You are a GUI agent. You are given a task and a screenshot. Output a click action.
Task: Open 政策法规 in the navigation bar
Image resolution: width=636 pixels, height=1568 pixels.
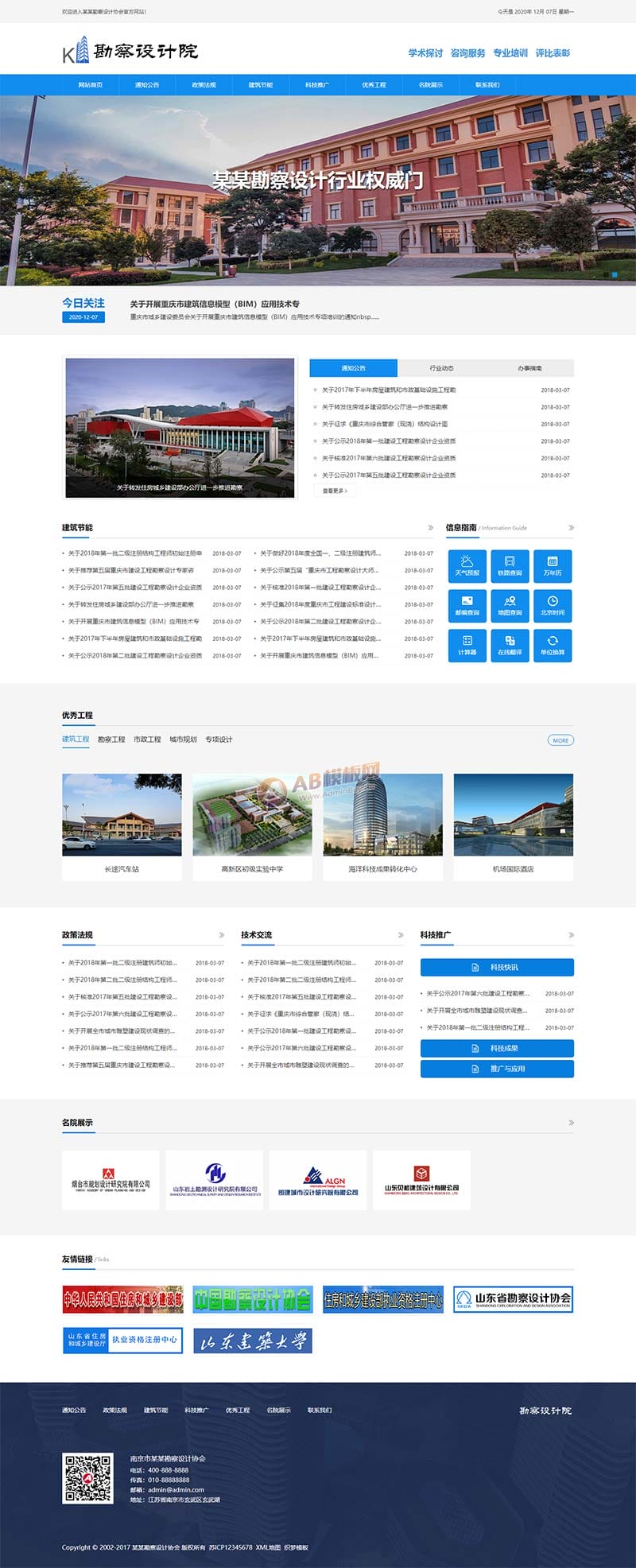point(204,85)
